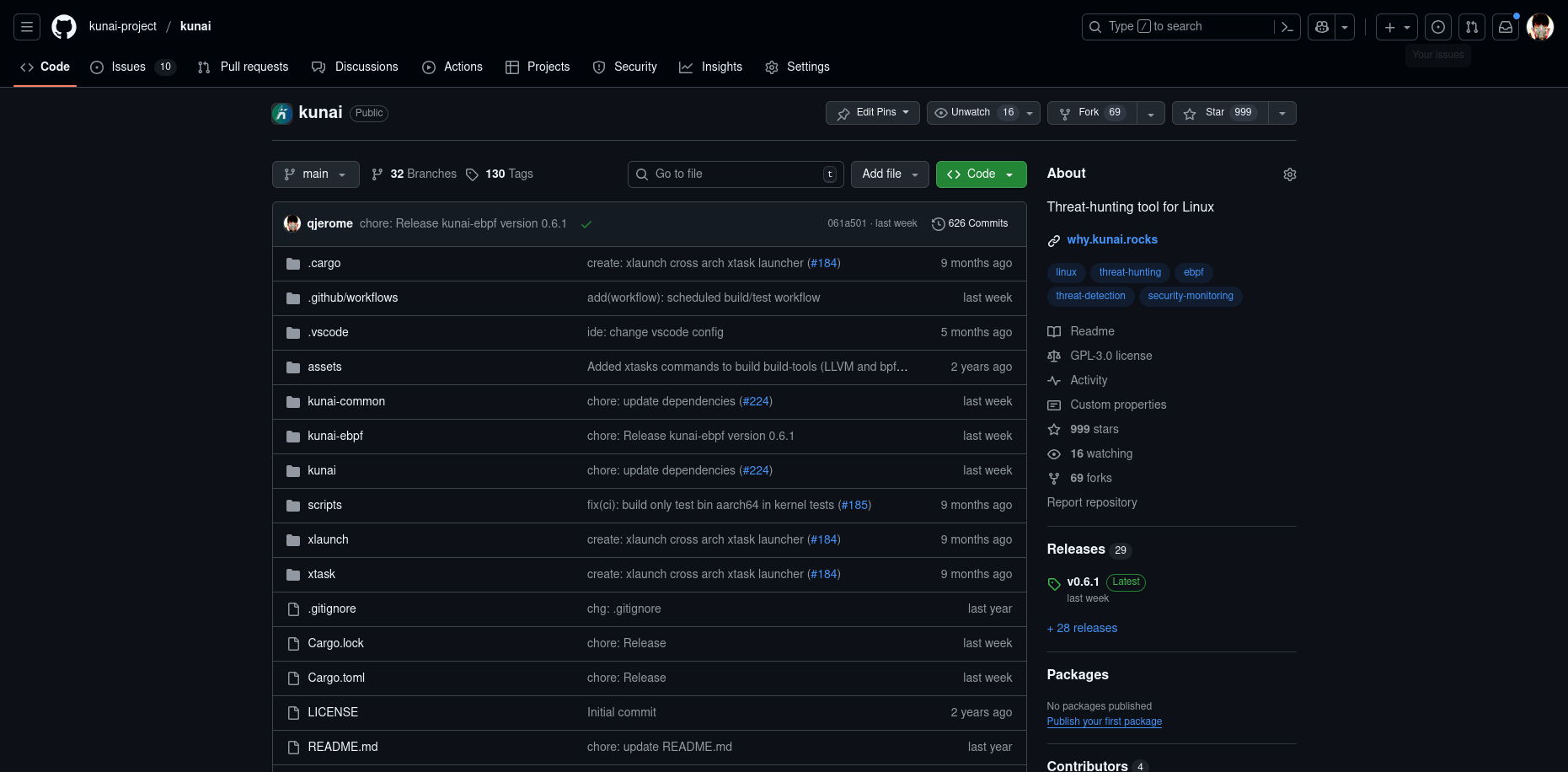The height and width of the screenshot is (772, 1568).
Task: Open the Report repository link
Action: (1092, 502)
